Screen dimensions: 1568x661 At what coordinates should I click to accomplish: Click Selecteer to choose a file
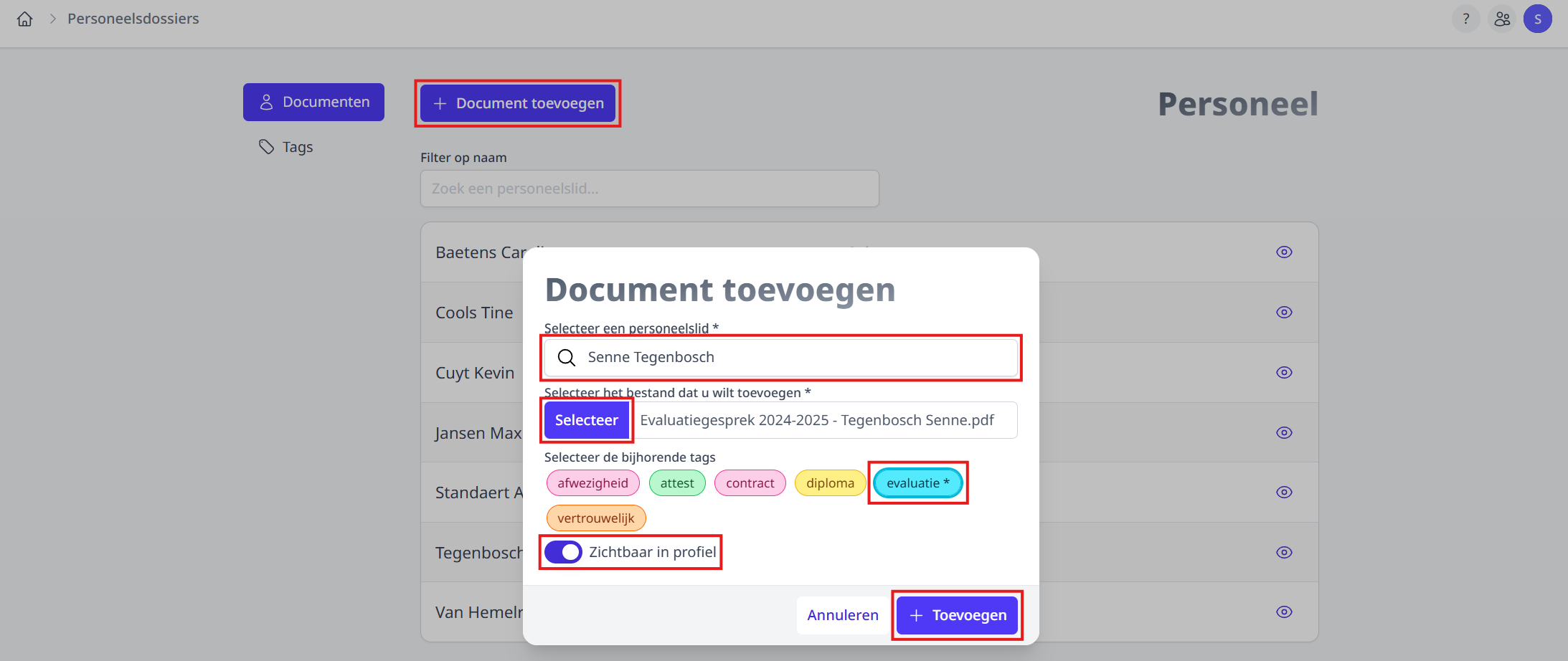[x=586, y=419]
